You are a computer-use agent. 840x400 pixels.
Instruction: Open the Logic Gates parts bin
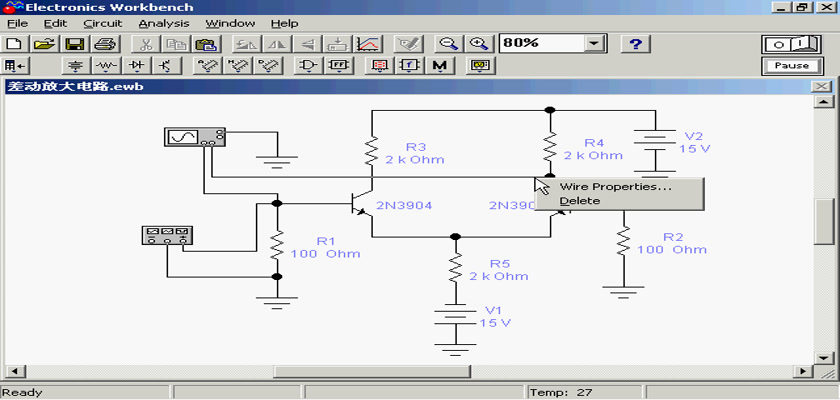point(309,66)
